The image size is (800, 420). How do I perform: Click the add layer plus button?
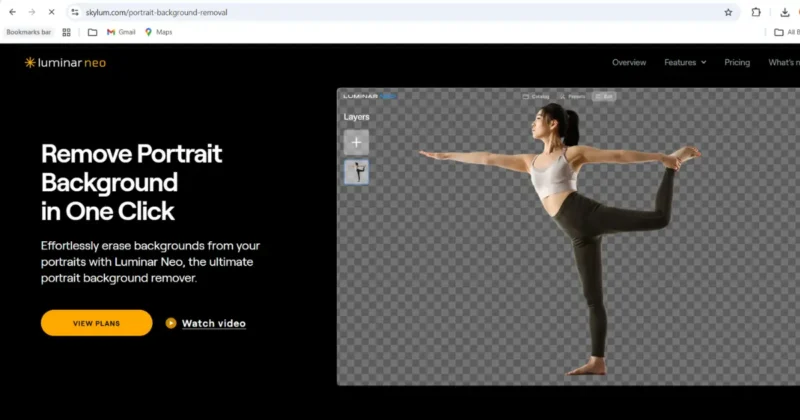[x=356, y=142]
